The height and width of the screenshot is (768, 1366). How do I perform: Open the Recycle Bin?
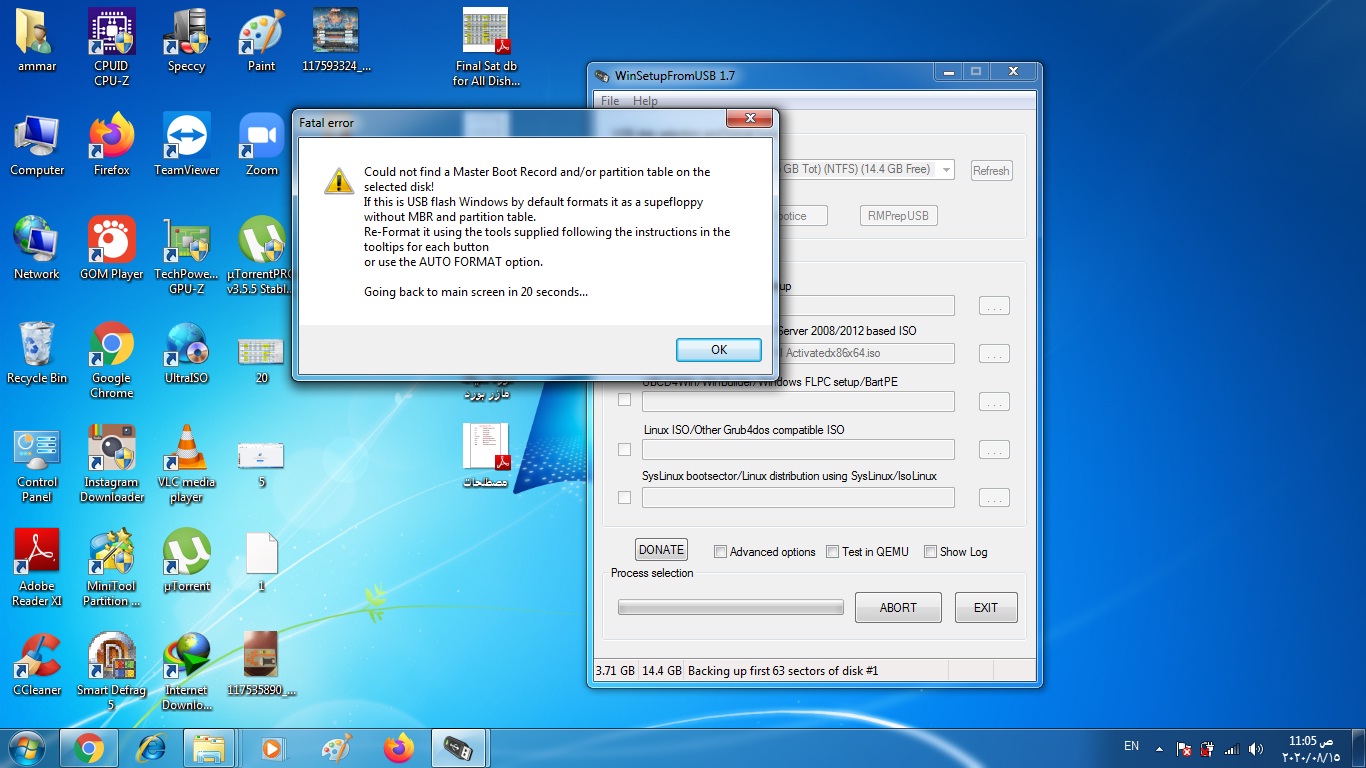[x=37, y=353]
